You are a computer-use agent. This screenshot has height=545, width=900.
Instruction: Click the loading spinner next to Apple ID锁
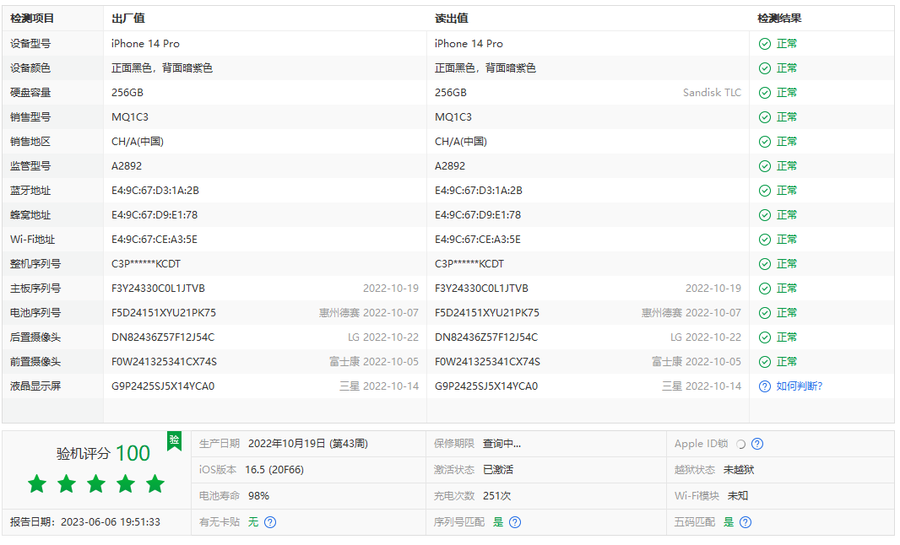click(x=740, y=444)
